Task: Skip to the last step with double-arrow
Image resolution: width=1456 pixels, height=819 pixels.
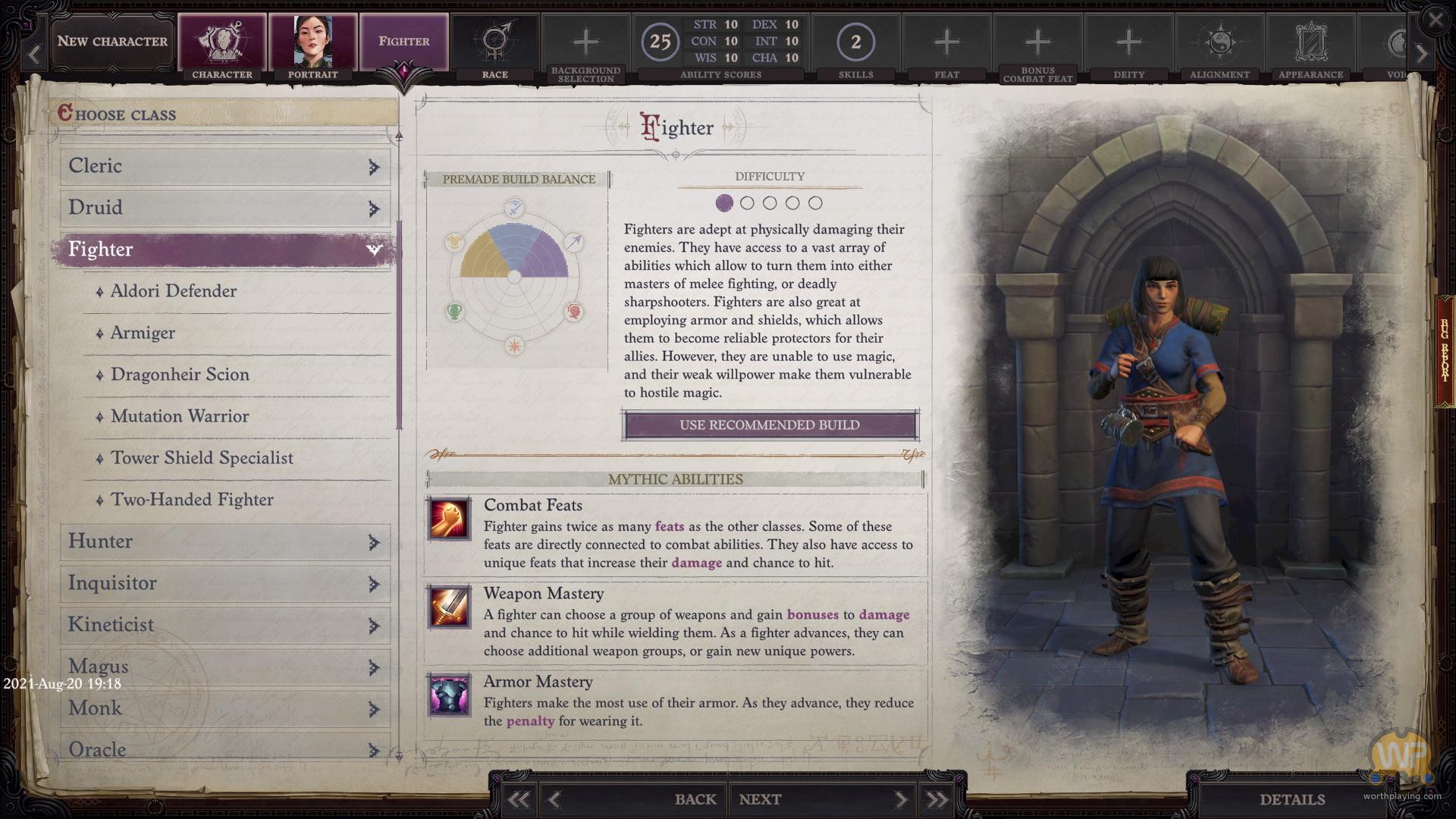Action: point(937,799)
